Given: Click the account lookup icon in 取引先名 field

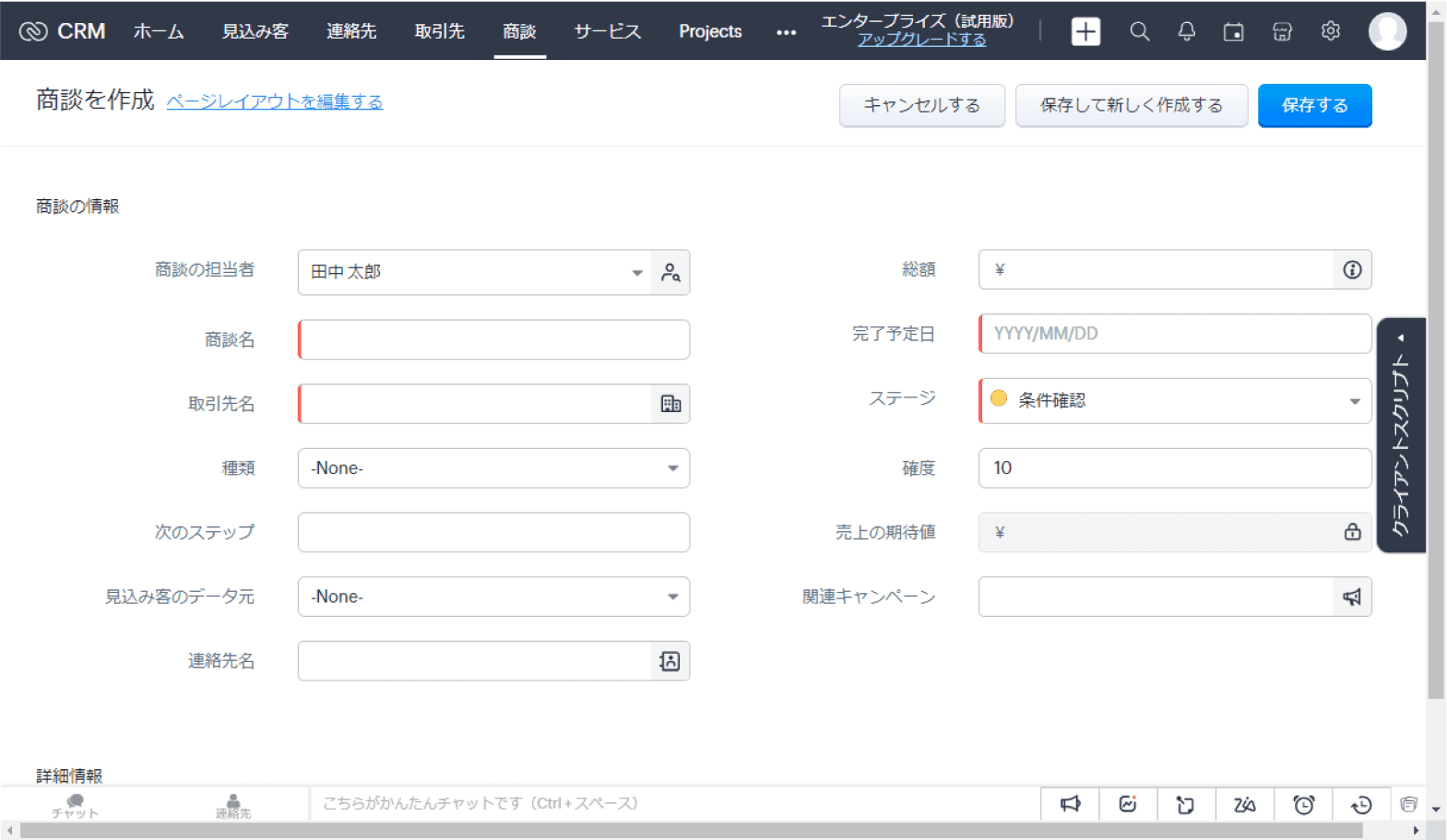Looking at the screenshot, I should point(670,404).
